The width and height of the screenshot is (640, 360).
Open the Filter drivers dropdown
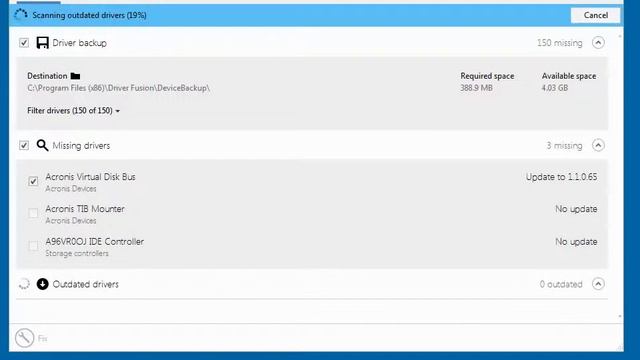73,111
